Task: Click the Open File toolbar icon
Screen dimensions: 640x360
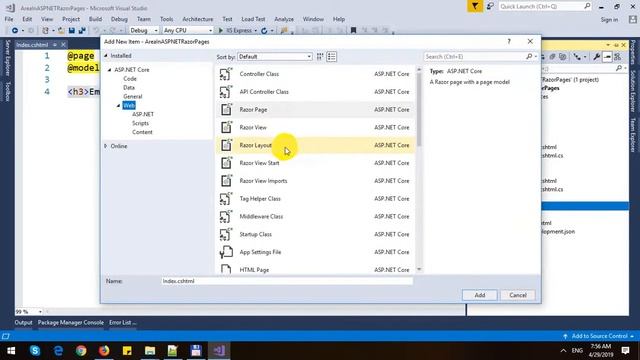Action: click(61, 30)
